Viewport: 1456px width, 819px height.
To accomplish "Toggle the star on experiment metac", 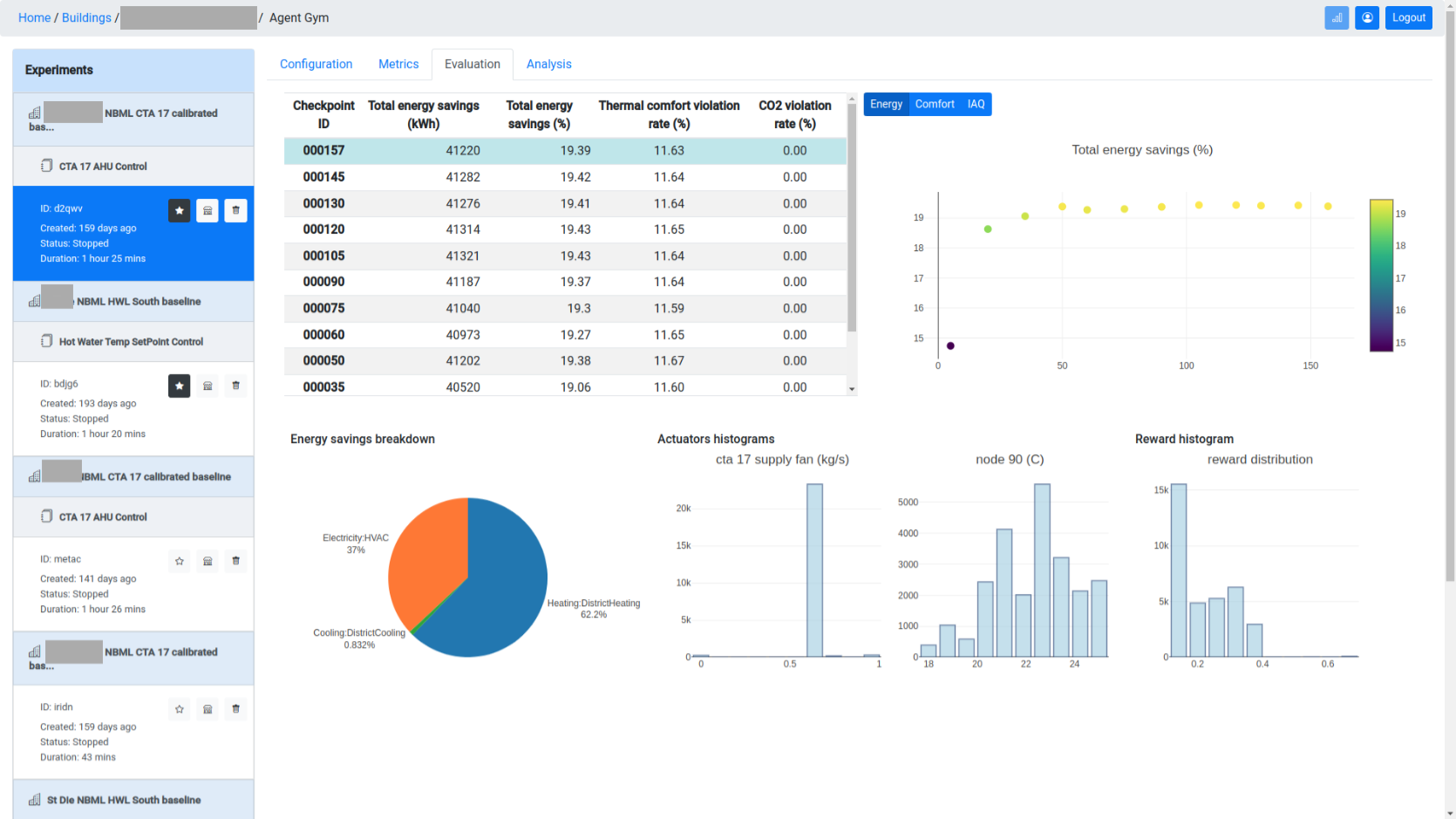I will (179, 561).
